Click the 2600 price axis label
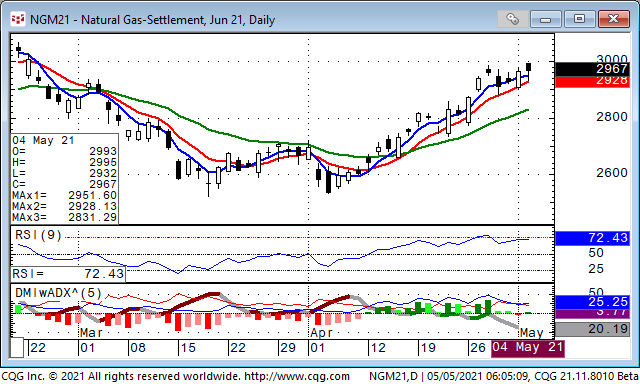The image size is (640, 384). (611, 173)
